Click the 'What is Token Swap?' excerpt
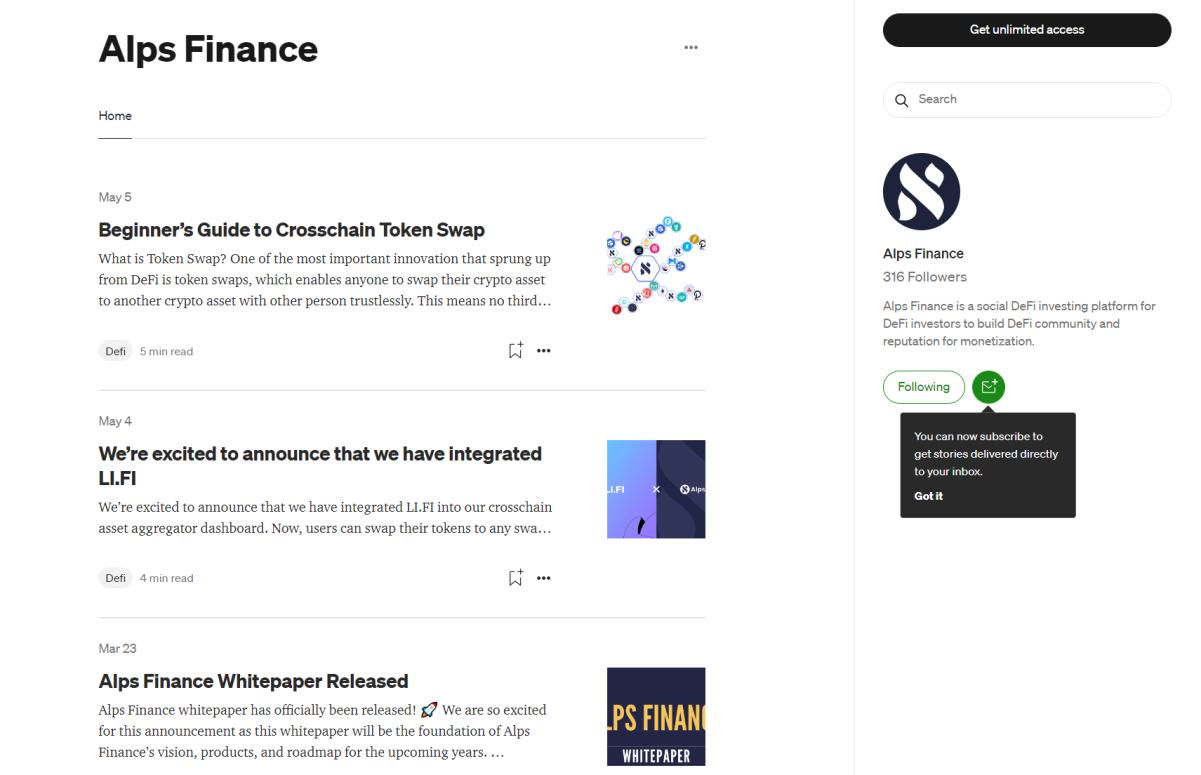Viewport: 1201px width, 775px height. [325, 280]
